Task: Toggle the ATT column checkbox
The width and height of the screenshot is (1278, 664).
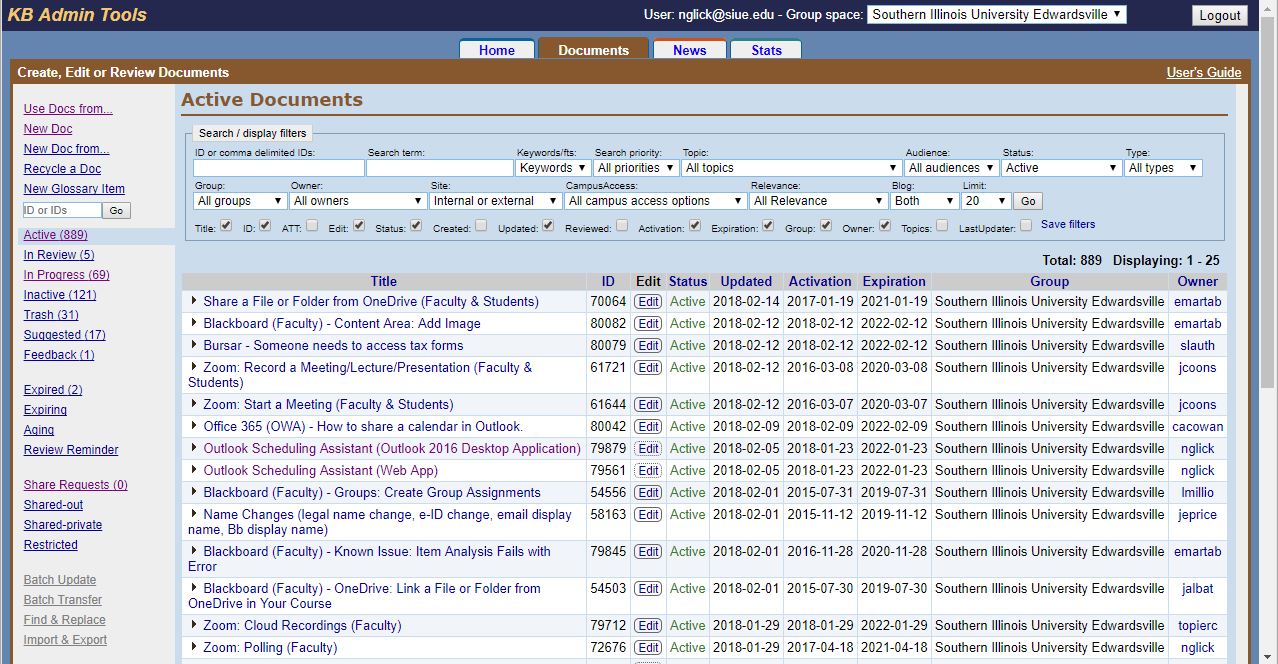Action: tap(312, 226)
